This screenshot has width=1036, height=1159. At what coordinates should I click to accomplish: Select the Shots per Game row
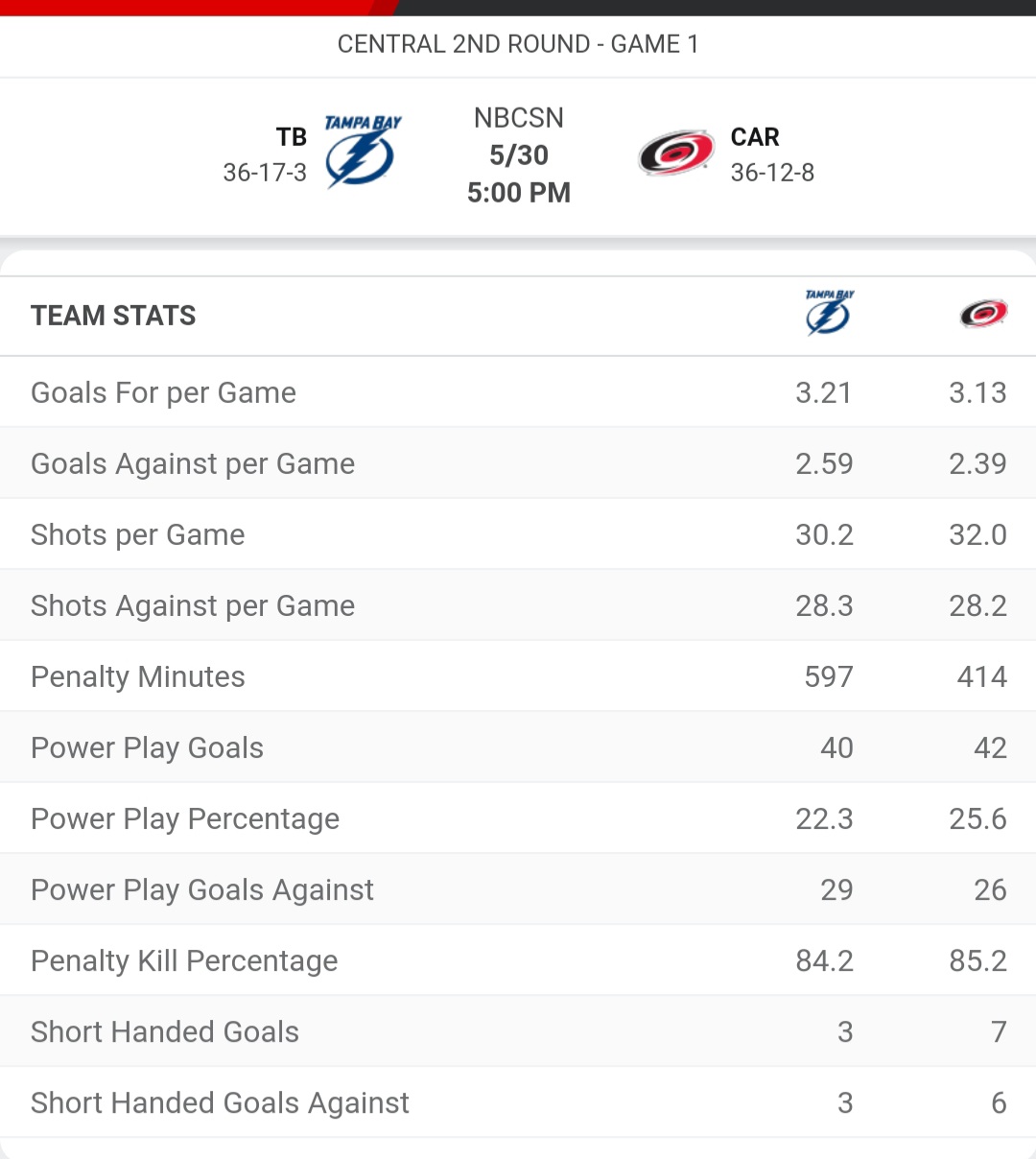[518, 534]
